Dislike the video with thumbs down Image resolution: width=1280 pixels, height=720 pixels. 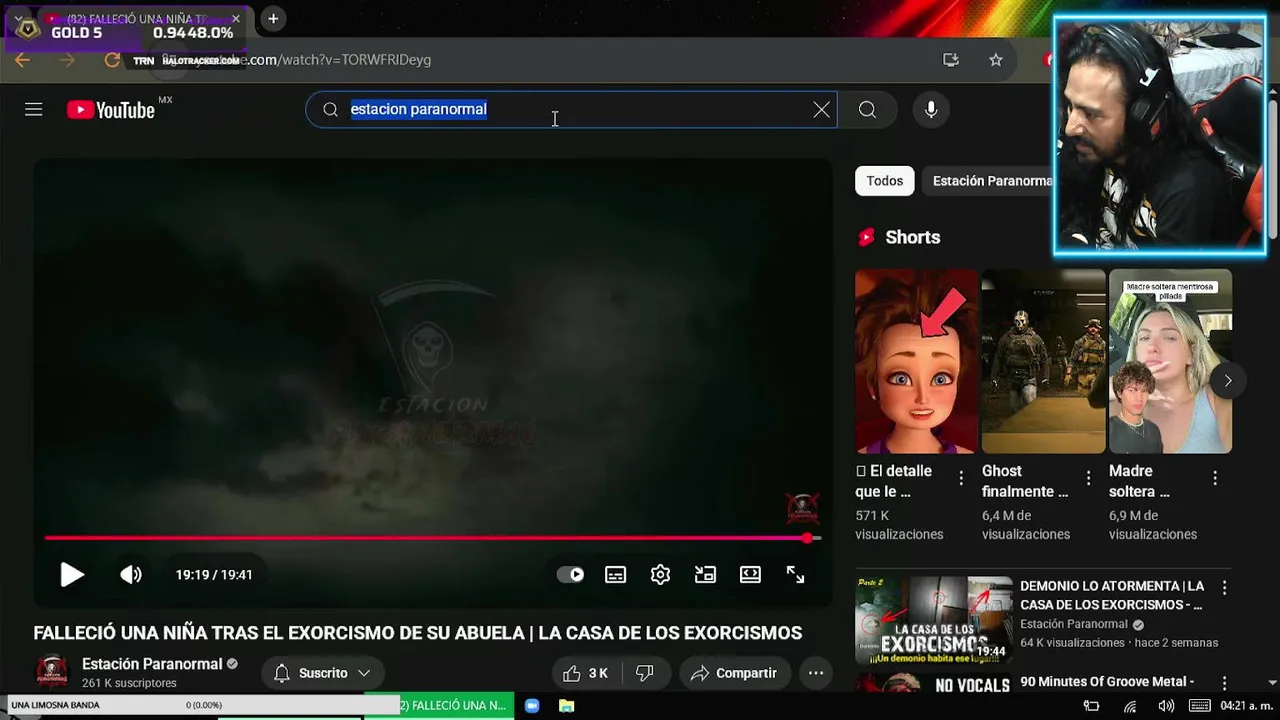pos(645,673)
